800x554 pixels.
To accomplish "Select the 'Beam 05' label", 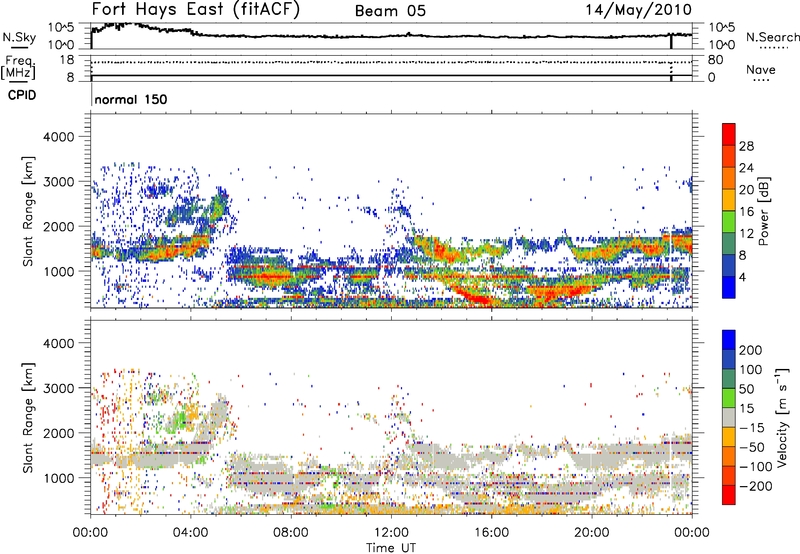I will tap(390, 11).
